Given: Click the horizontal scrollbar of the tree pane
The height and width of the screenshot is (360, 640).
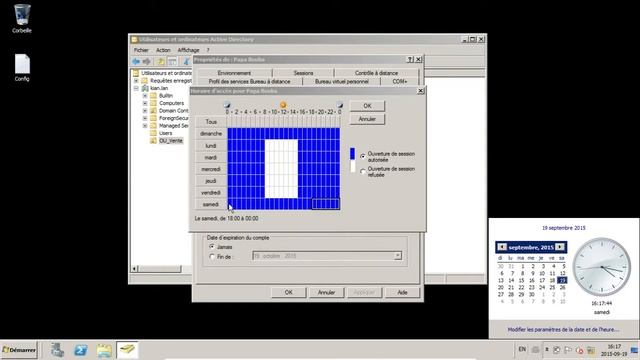Looking at the screenshot, I should click(161, 269).
